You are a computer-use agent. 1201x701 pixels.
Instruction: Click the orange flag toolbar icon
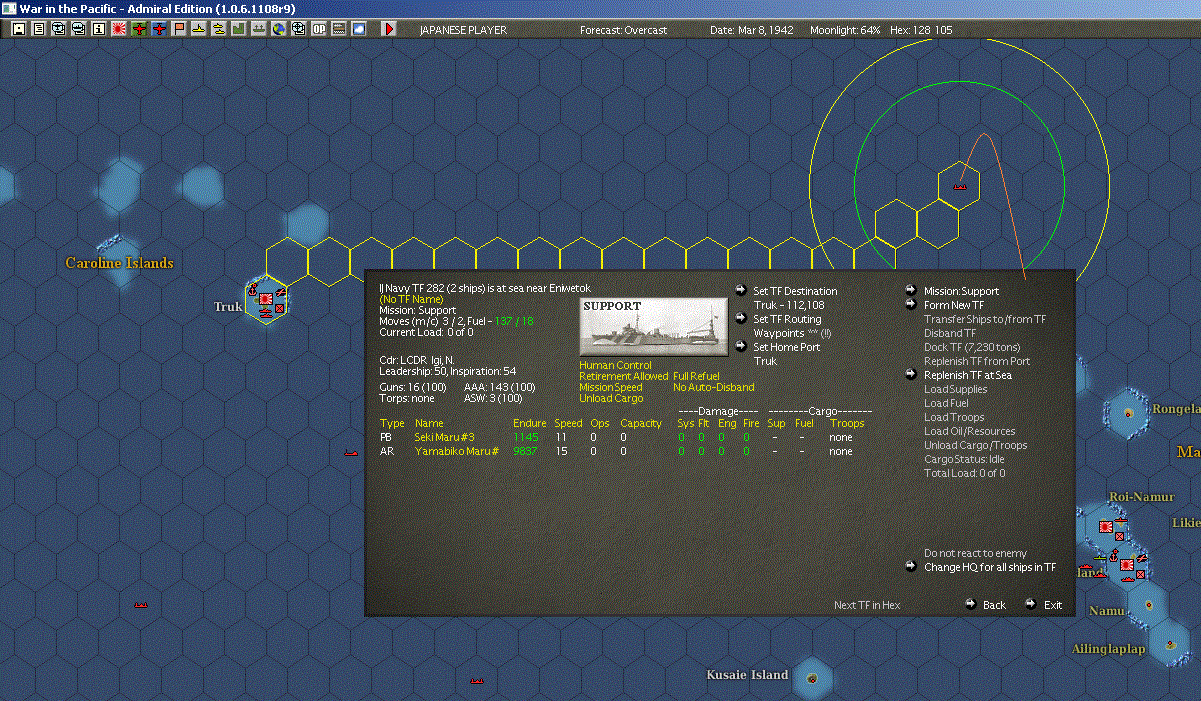(179, 30)
